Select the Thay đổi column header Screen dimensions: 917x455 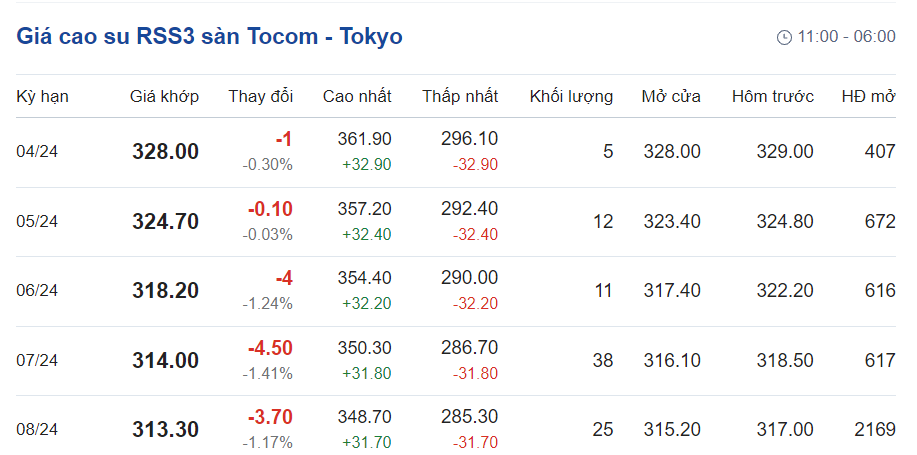[x=260, y=97]
